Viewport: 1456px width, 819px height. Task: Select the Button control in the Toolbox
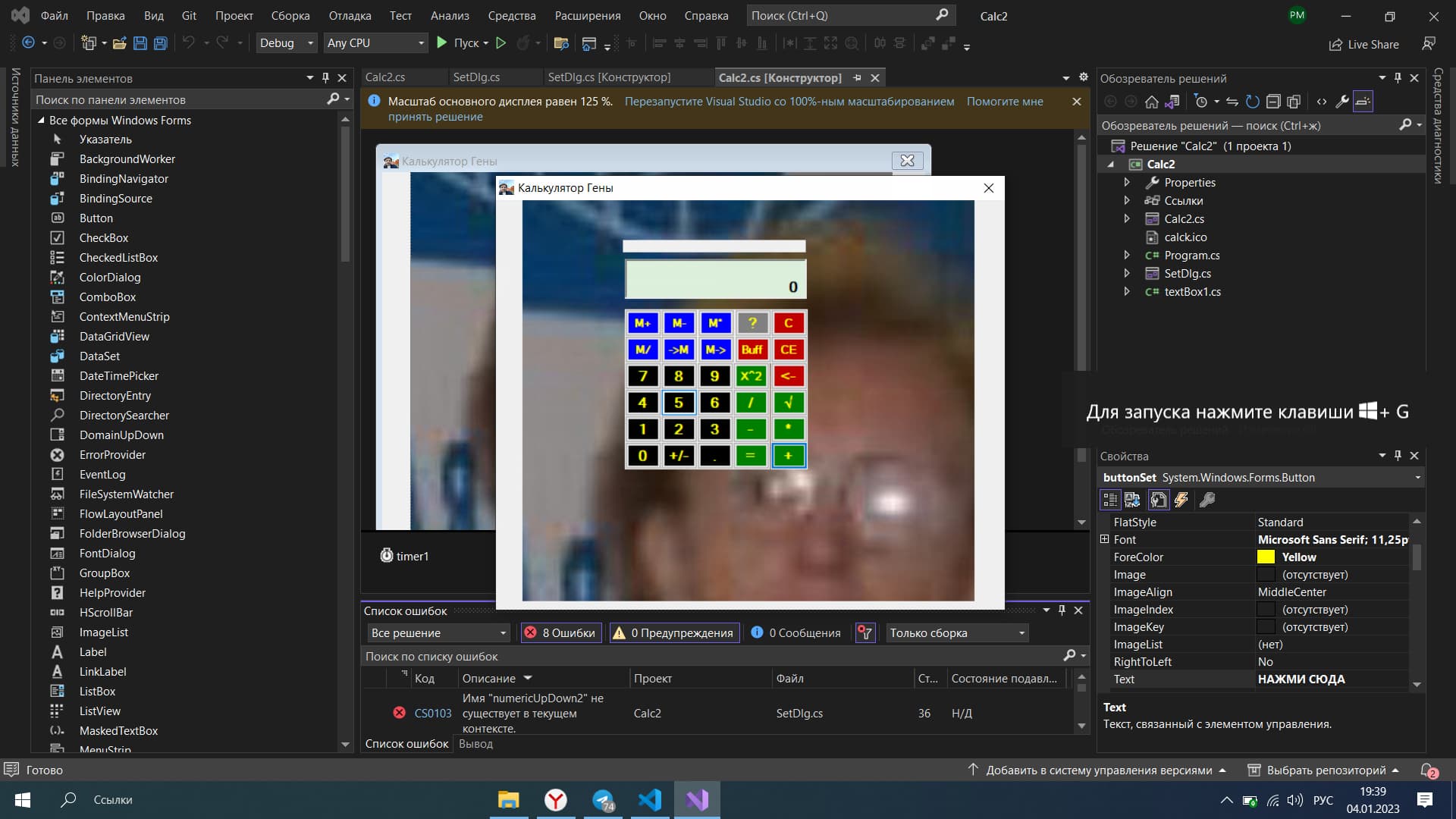(x=96, y=218)
